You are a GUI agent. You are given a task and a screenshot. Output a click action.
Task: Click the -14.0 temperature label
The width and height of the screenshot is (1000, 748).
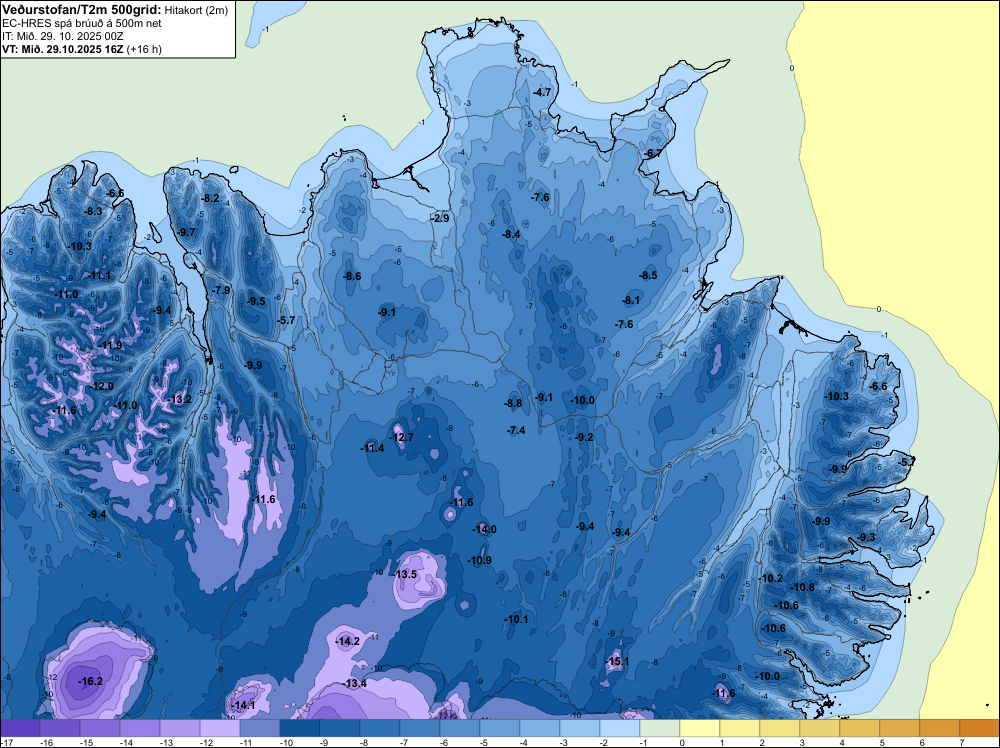point(484,529)
